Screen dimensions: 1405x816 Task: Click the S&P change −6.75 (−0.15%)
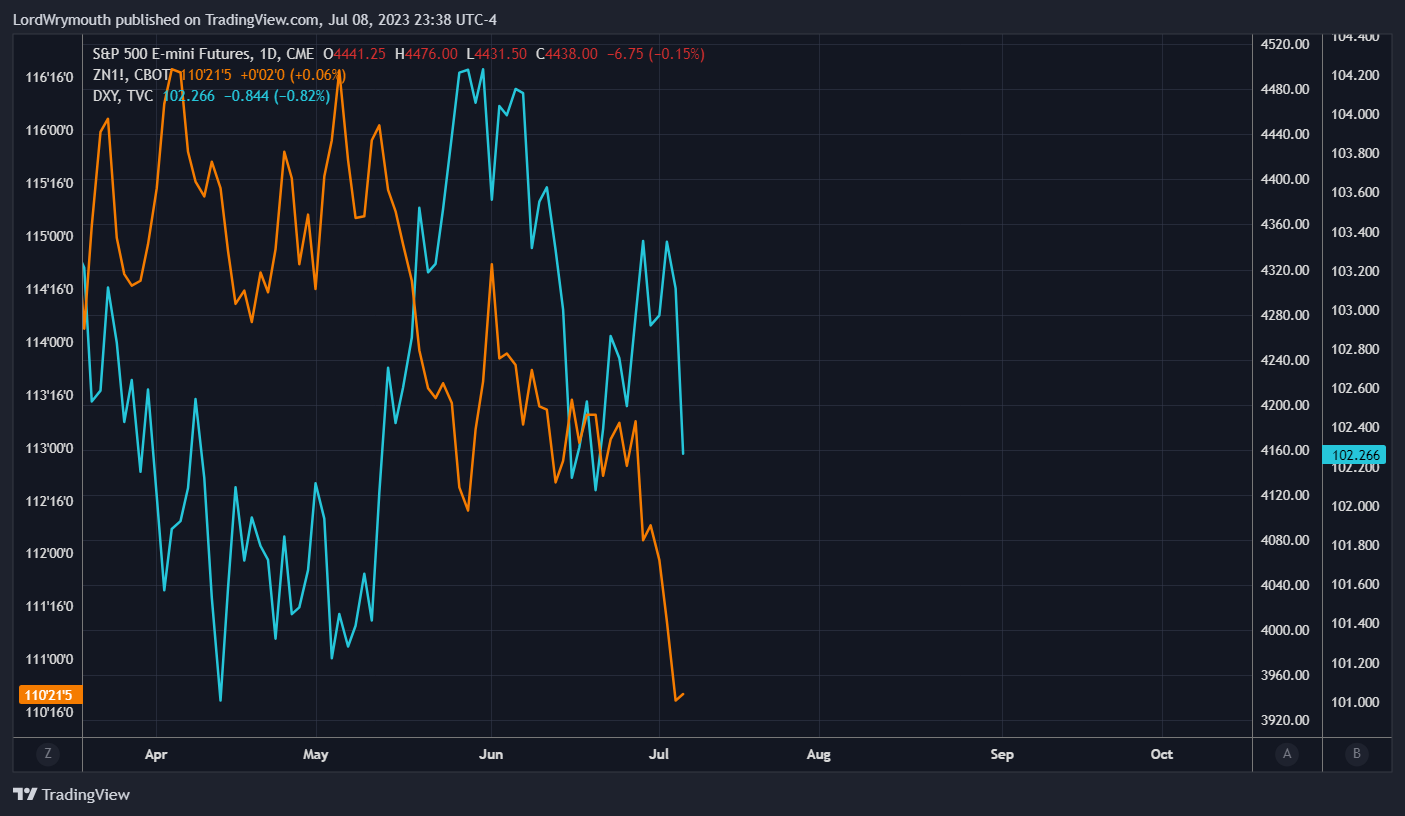pyautogui.click(x=655, y=54)
